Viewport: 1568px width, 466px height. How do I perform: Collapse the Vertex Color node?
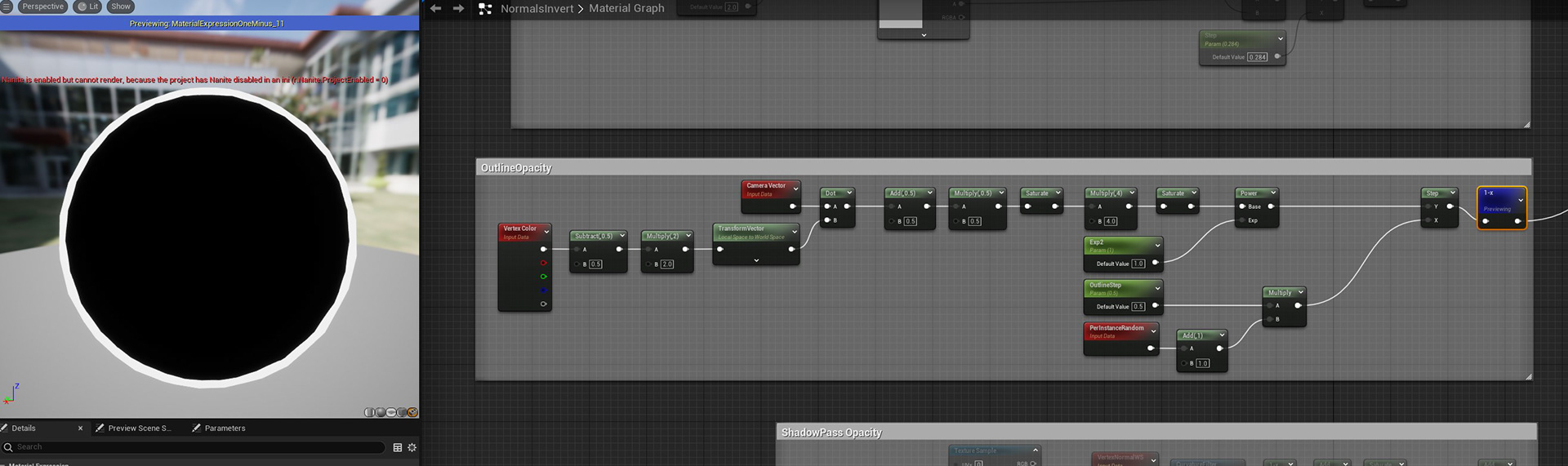546,232
